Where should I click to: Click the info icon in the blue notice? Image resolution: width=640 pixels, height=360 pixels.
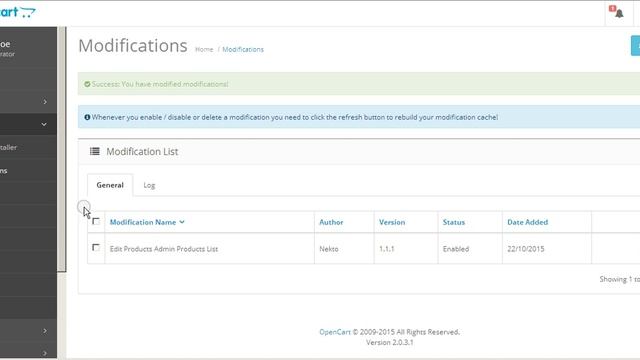[x=87, y=117]
